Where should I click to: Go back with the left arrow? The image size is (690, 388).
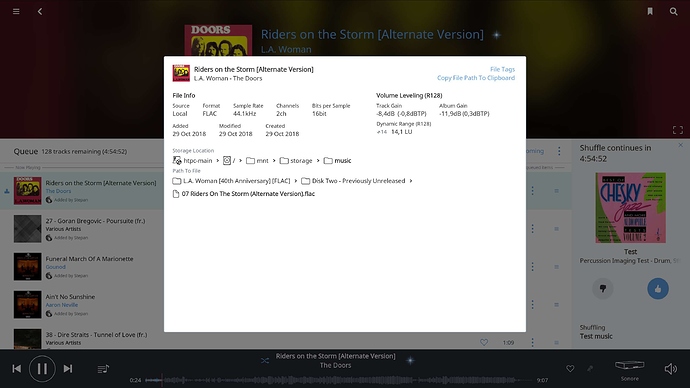click(40, 11)
